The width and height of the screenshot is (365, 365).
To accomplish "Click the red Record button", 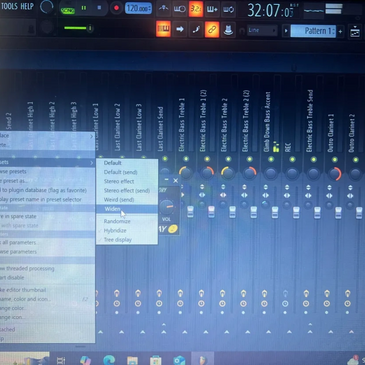I will click(116, 8).
